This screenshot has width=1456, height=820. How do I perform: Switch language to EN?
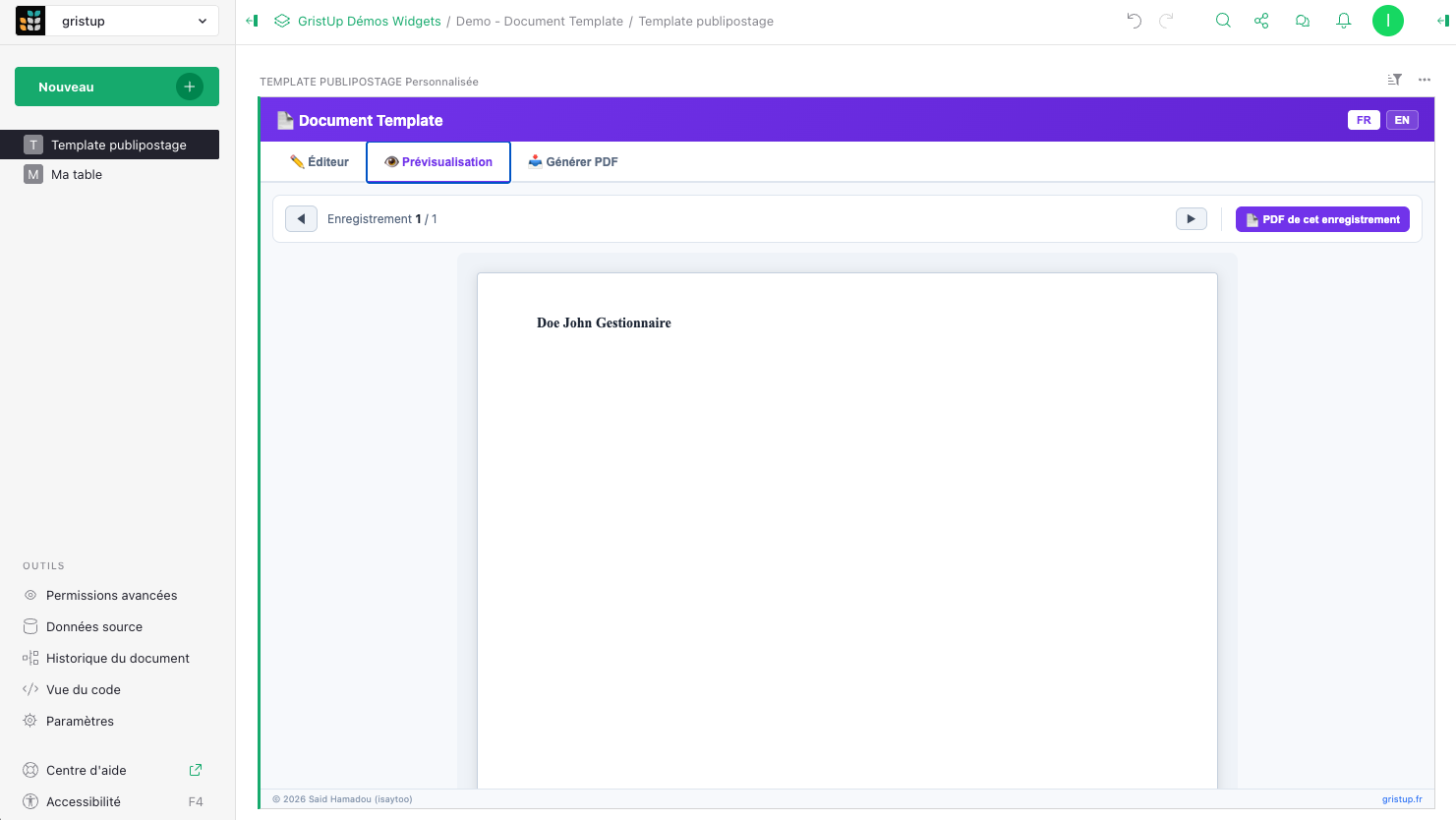(1402, 120)
